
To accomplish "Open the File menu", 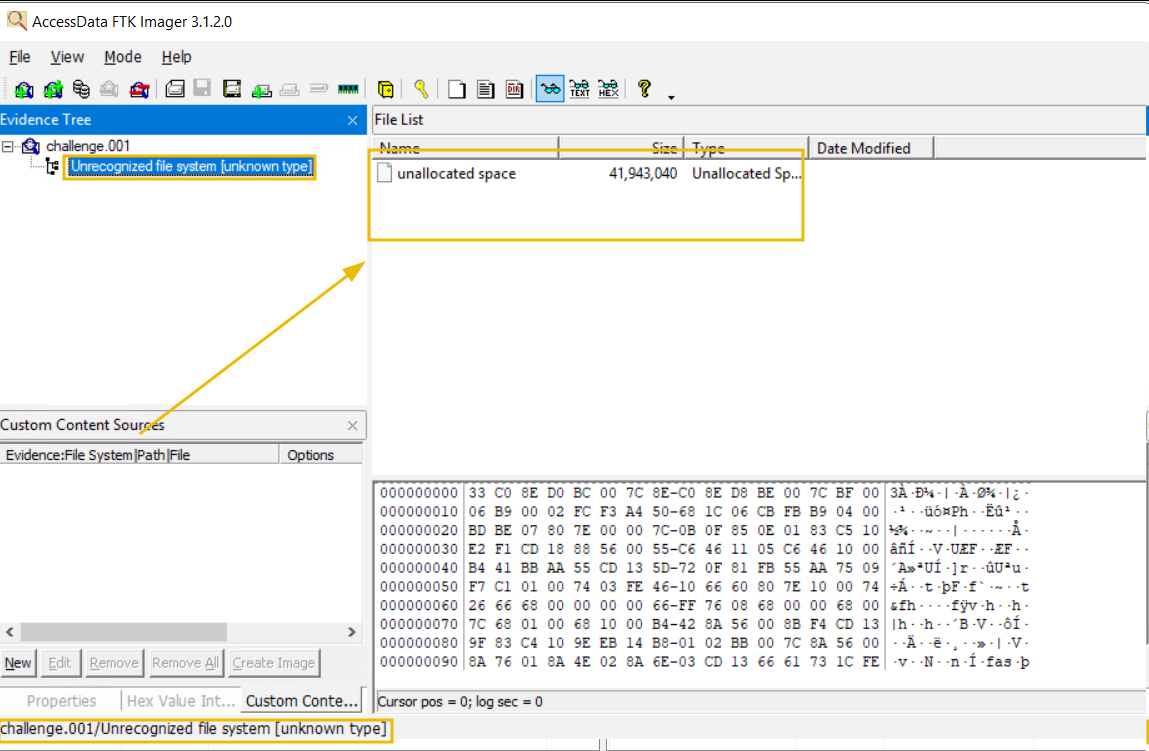I will pyautogui.click(x=20, y=56).
